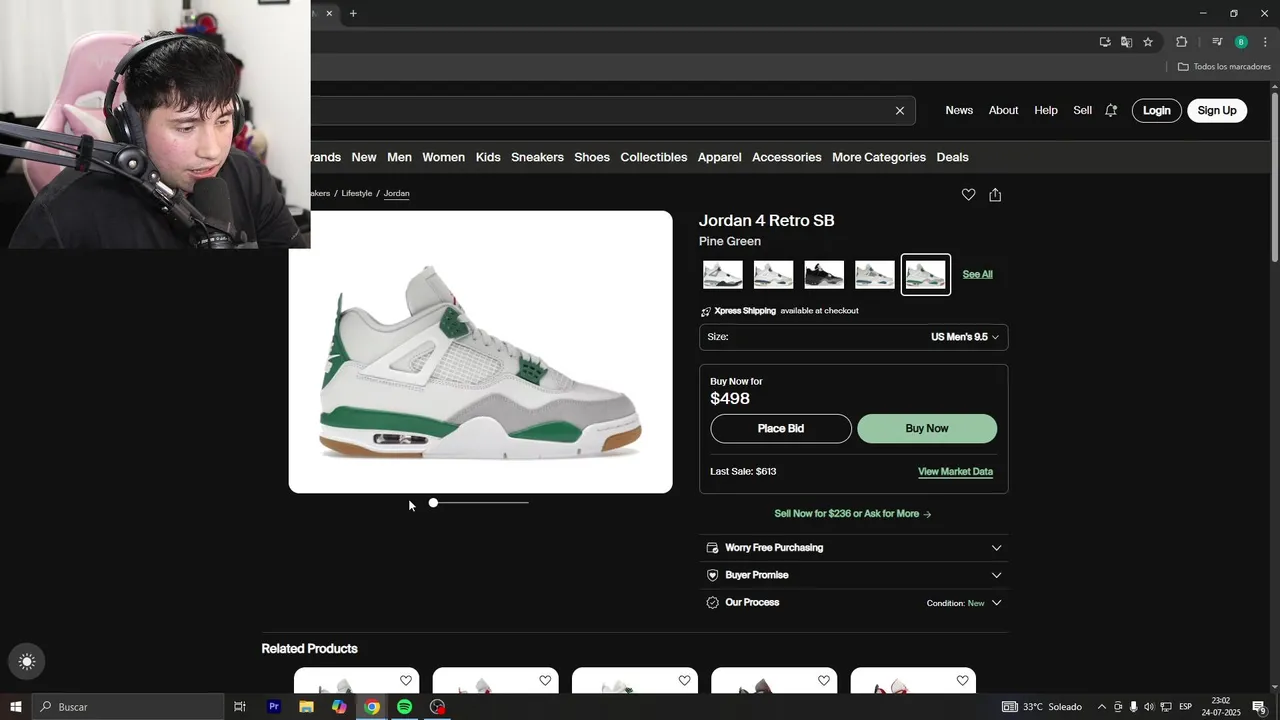Open the Sneakers menu category

click(537, 157)
